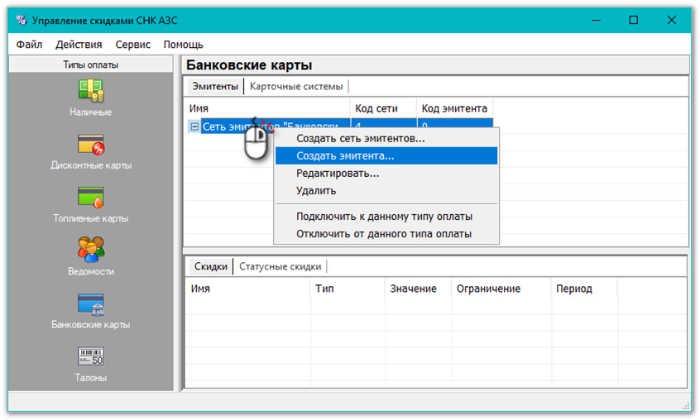Select the Топливные карты icon
Viewport: 700px width, 420px height.
[x=91, y=197]
